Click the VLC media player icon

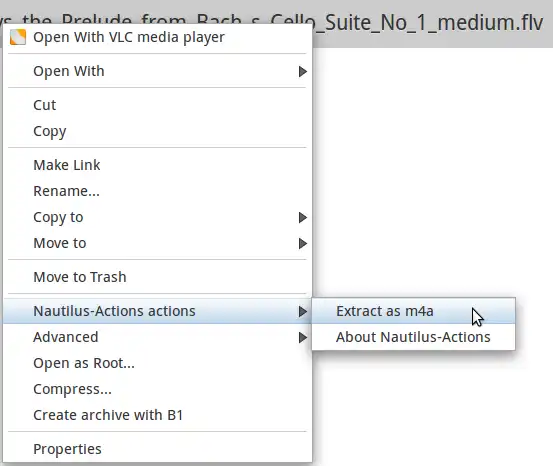[18, 37]
